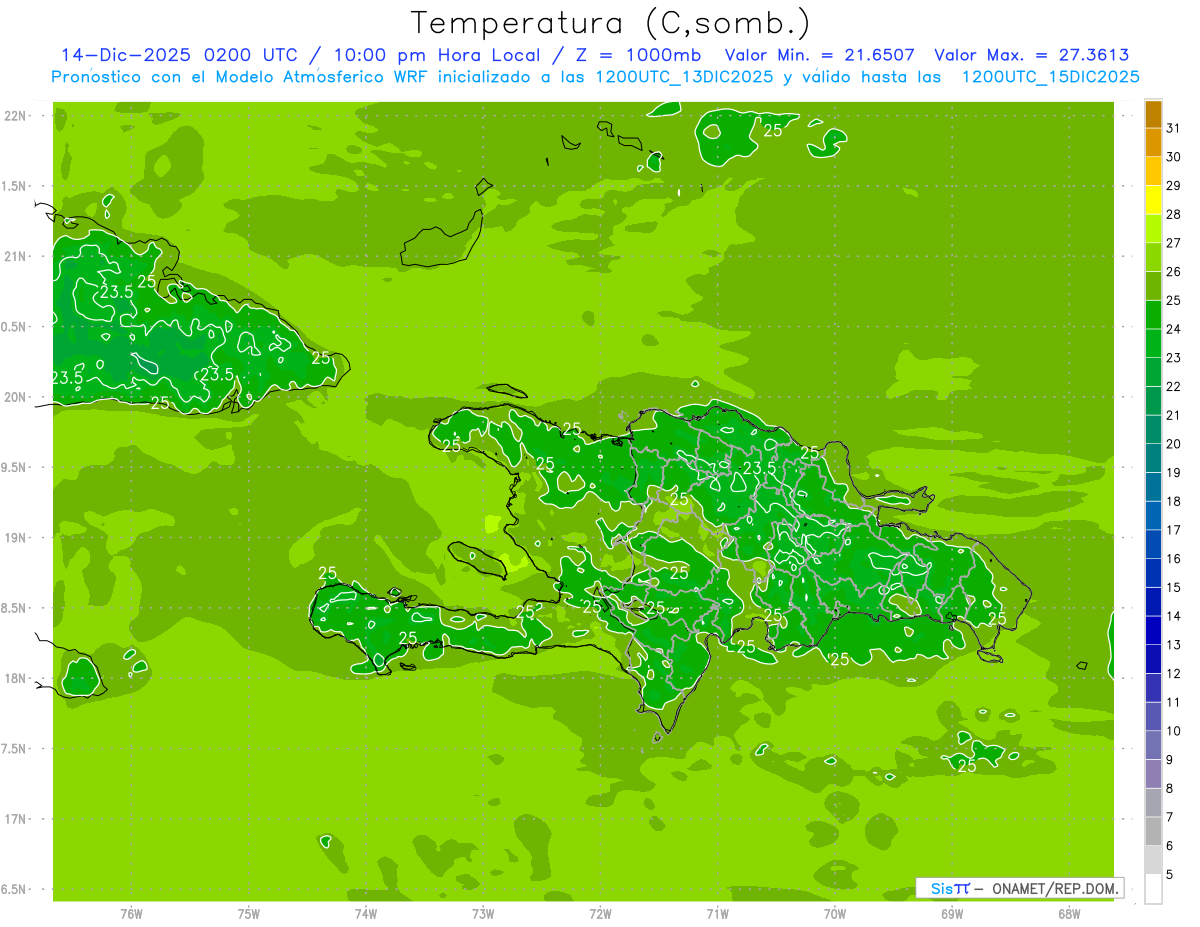Click the legend scale value "31"
The image size is (1200, 927).
click(x=1174, y=128)
